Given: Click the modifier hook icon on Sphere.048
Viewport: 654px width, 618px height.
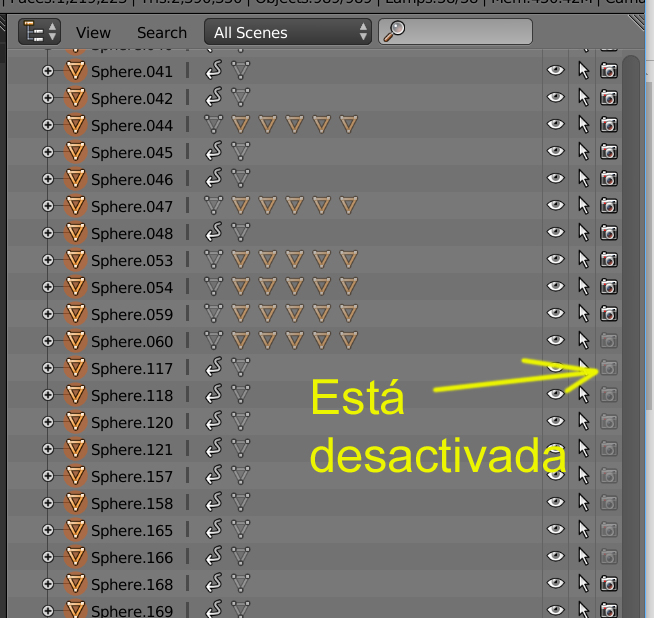Looking at the screenshot, I should [x=214, y=232].
